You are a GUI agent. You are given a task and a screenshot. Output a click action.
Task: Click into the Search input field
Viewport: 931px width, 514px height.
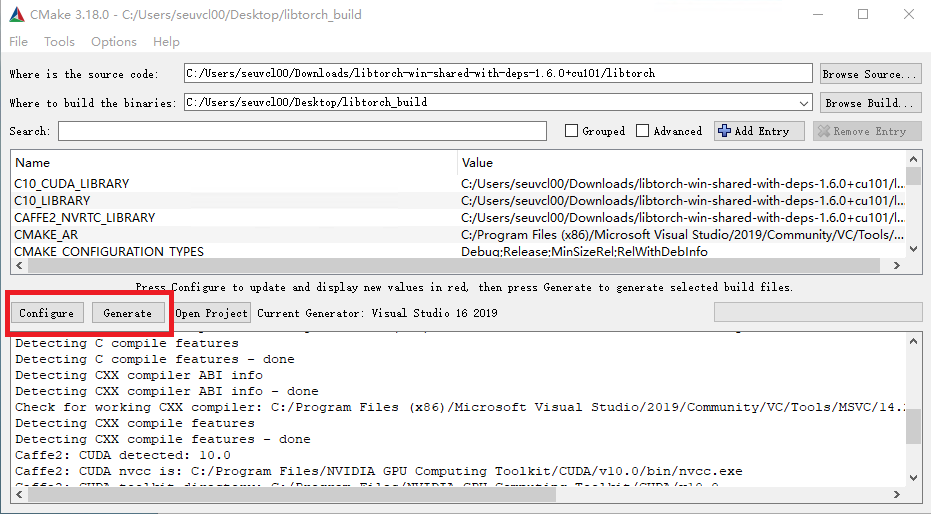pyautogui.click(x=302, y=131)
